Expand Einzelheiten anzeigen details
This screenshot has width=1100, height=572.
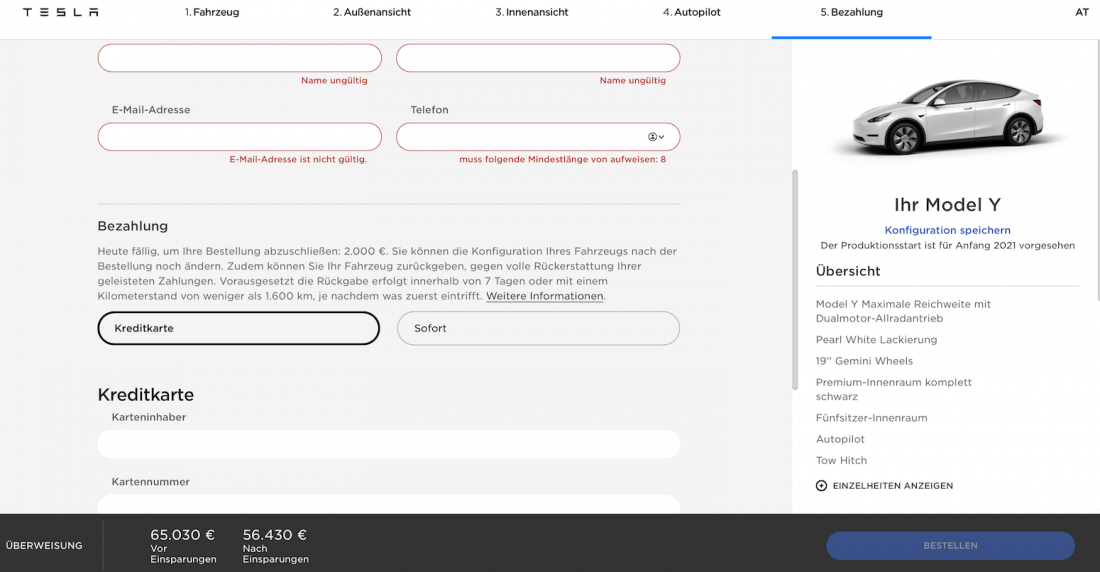click(x=892, y=486)
